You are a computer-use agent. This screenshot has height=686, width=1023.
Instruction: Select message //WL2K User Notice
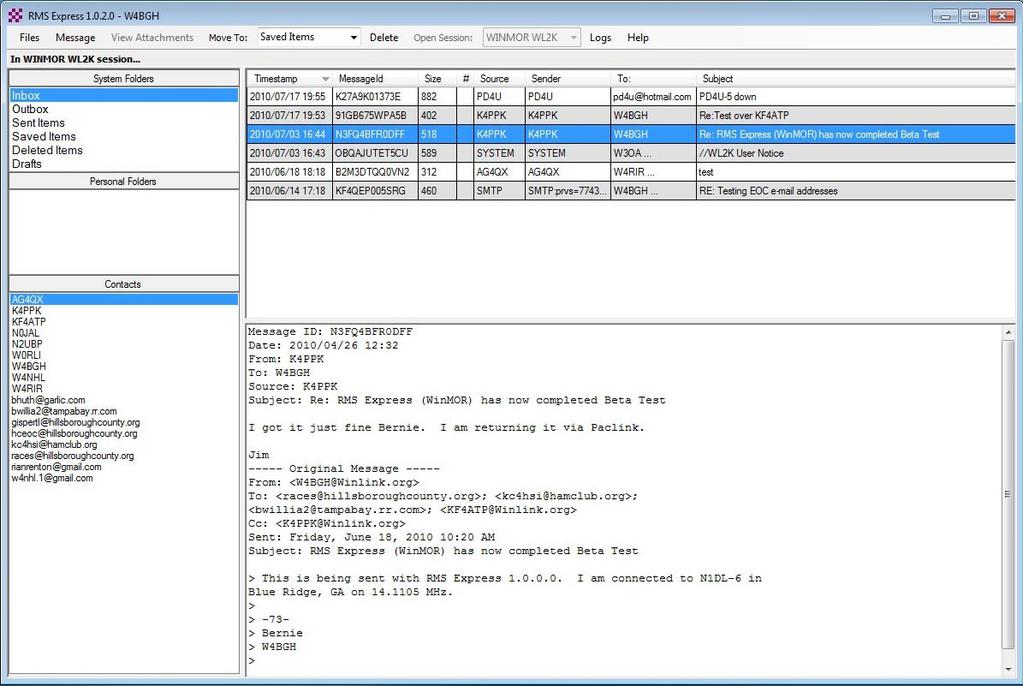point(631,153)
